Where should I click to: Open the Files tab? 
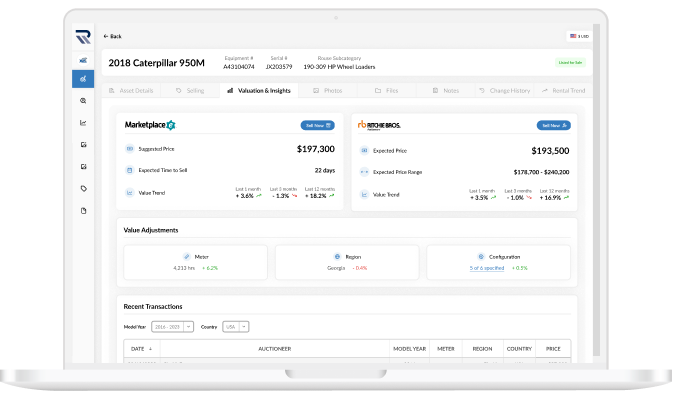(x=387, y=91)
